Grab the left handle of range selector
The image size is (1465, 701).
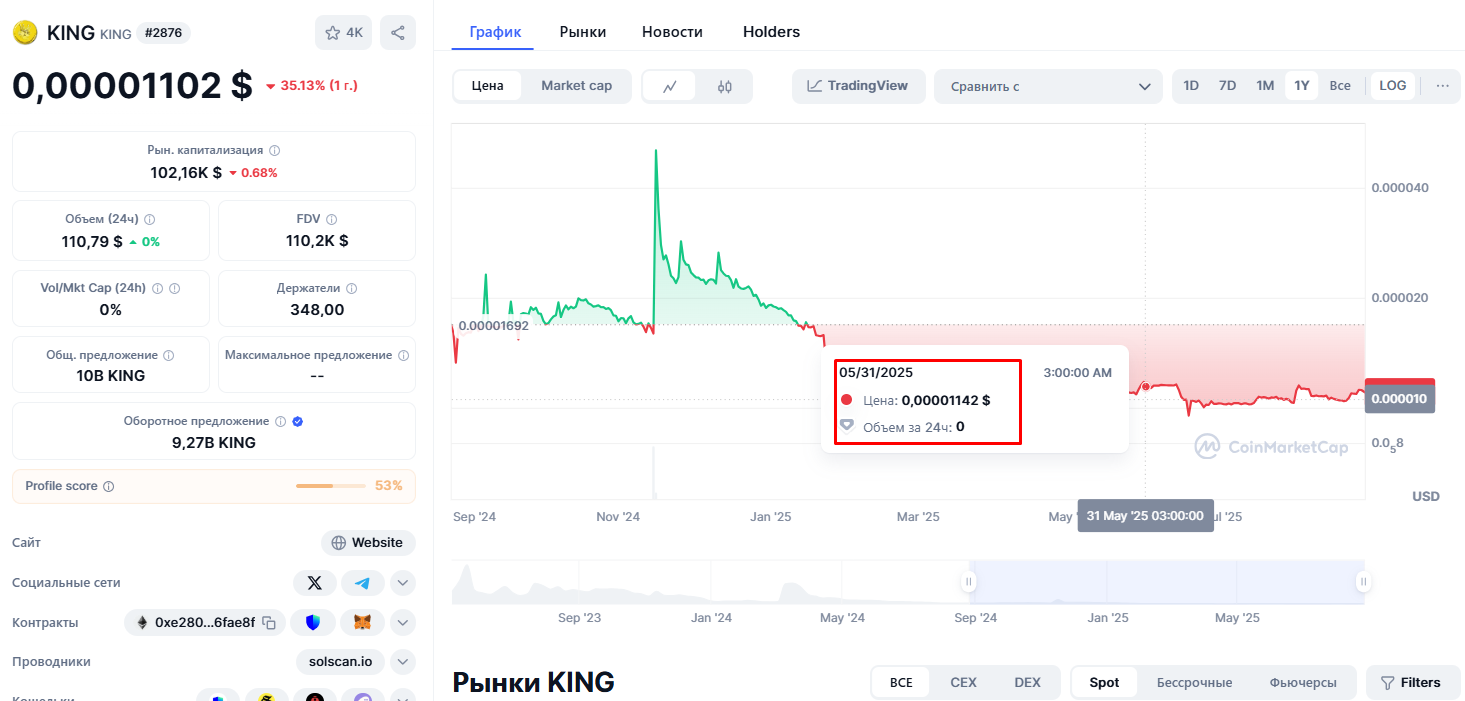[968, 582]
